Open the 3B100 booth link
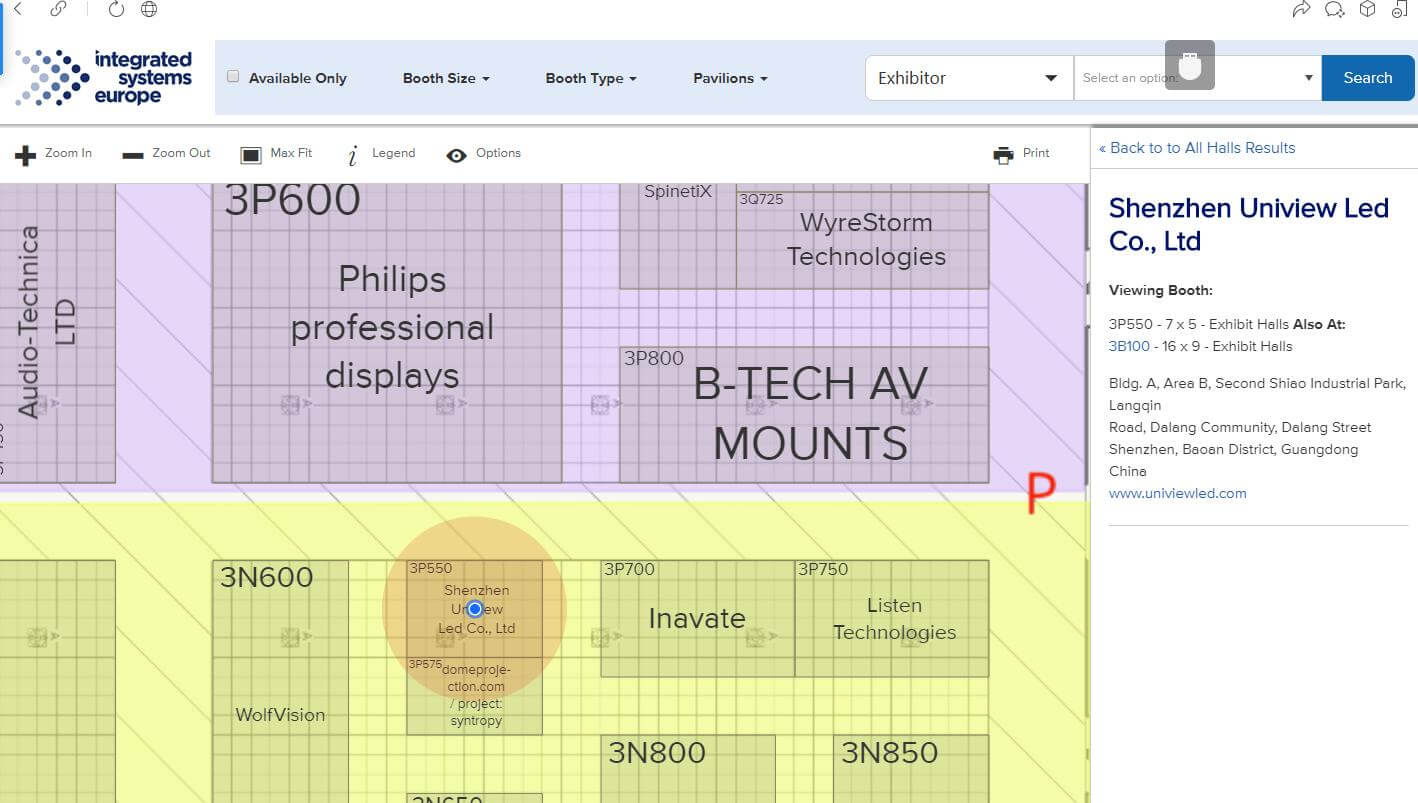The image size is (1418, 803). tap(1129, 347)
